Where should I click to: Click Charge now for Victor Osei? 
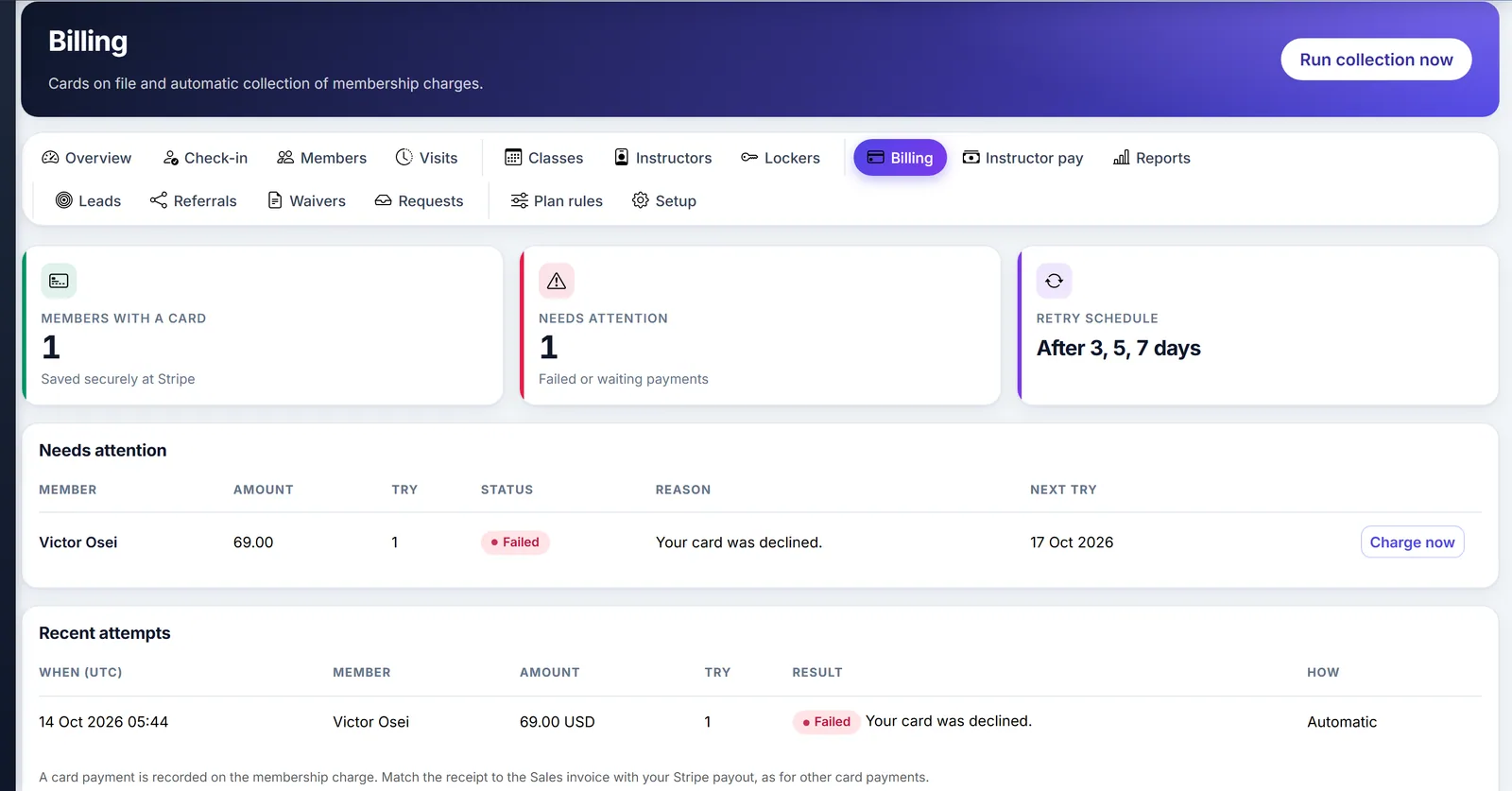pyautogui.click(x=1412, y=542)
